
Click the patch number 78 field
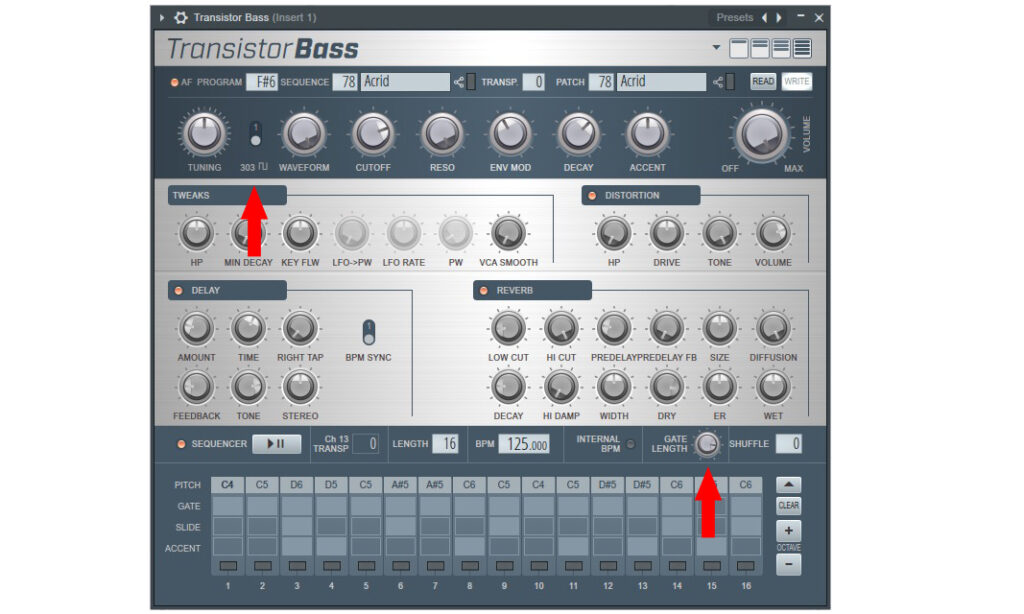click(601, 82)
